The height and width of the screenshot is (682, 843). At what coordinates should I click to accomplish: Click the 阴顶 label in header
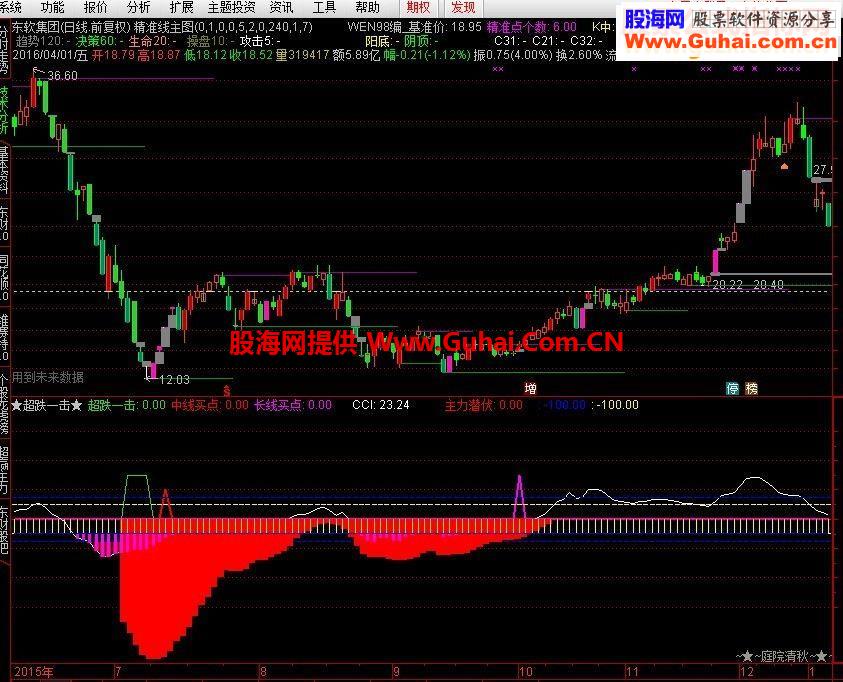pos(421,41)
